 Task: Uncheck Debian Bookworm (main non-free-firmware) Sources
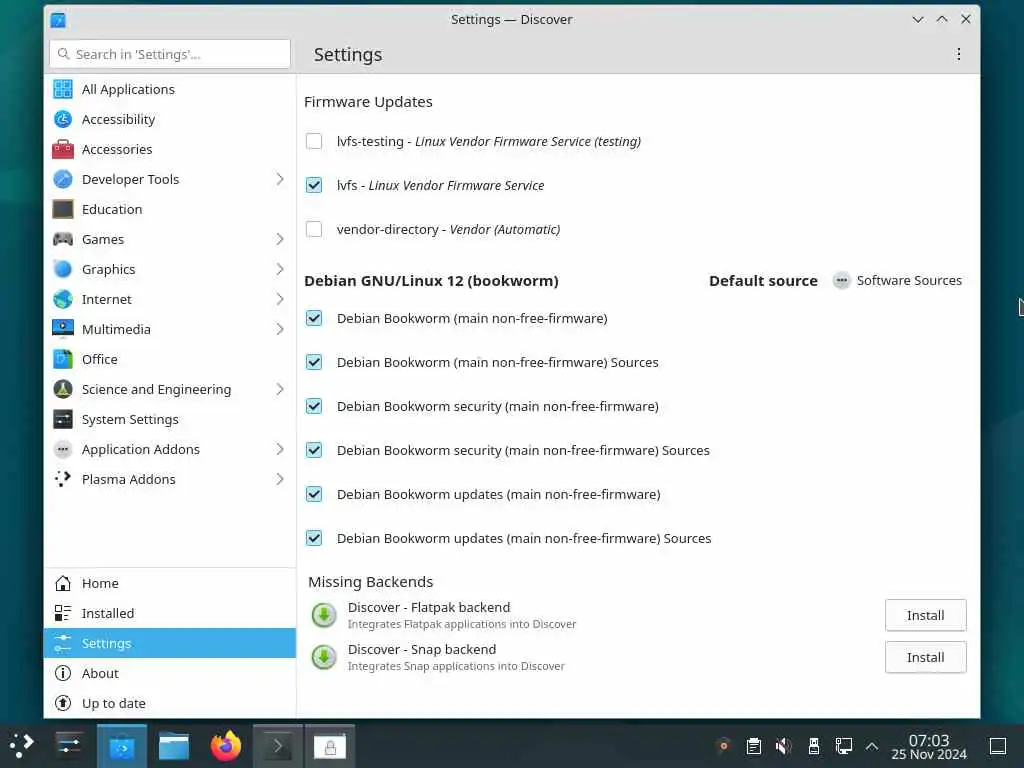pos(314,362)
